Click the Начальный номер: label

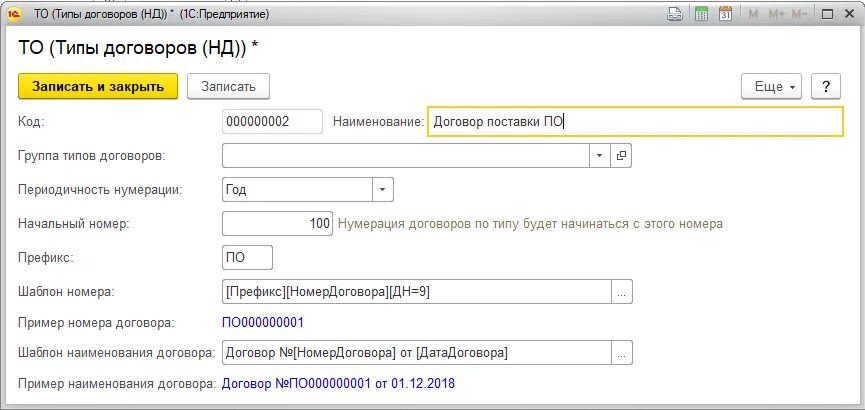[x=73, y=224]
